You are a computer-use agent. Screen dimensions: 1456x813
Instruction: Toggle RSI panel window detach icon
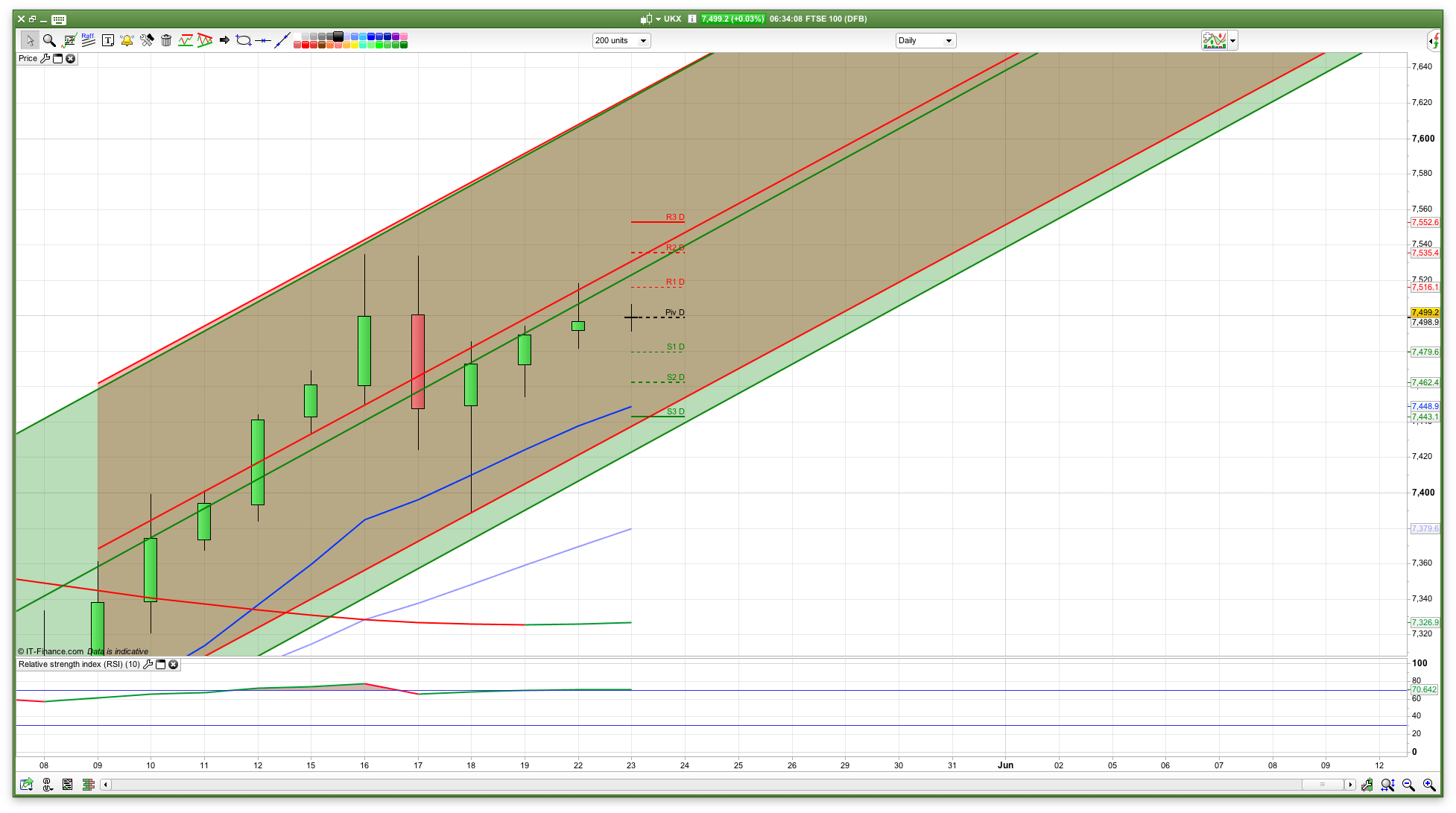click(x=160, y=664)
